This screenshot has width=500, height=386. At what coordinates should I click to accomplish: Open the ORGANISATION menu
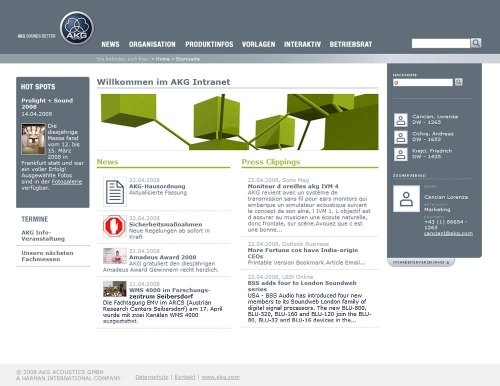tap(152, 44)
